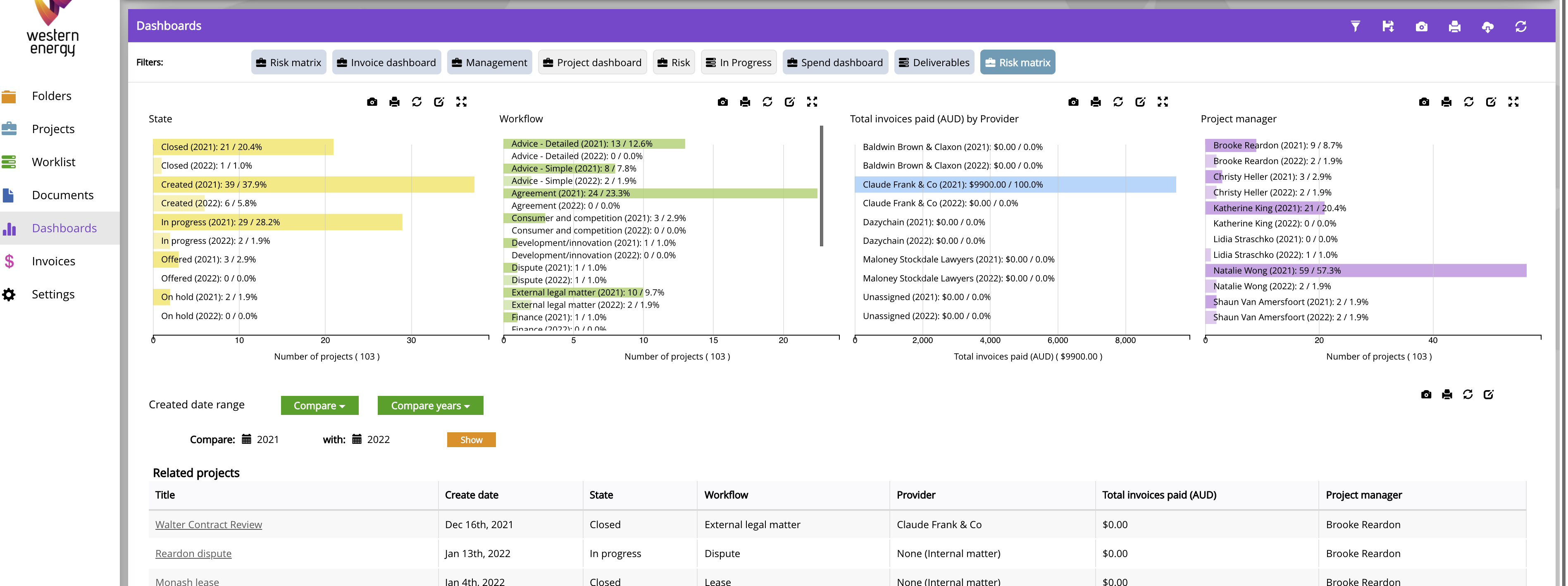This screenshot has width=1568, height=586.
Task: Refresh the Created date range panel
Action: (x=1468, y=394)
